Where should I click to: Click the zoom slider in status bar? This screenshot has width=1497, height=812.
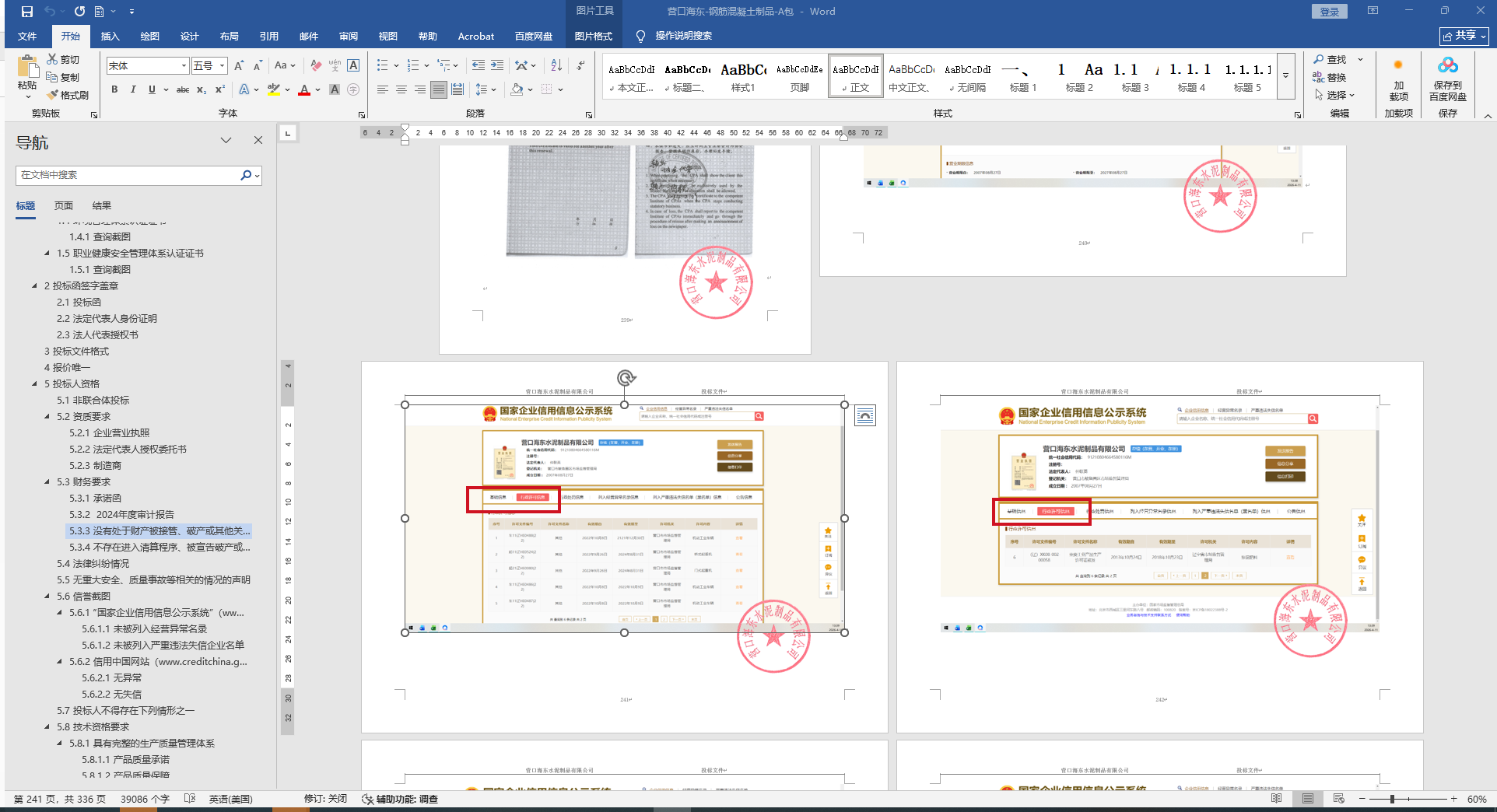[1392, 799]
